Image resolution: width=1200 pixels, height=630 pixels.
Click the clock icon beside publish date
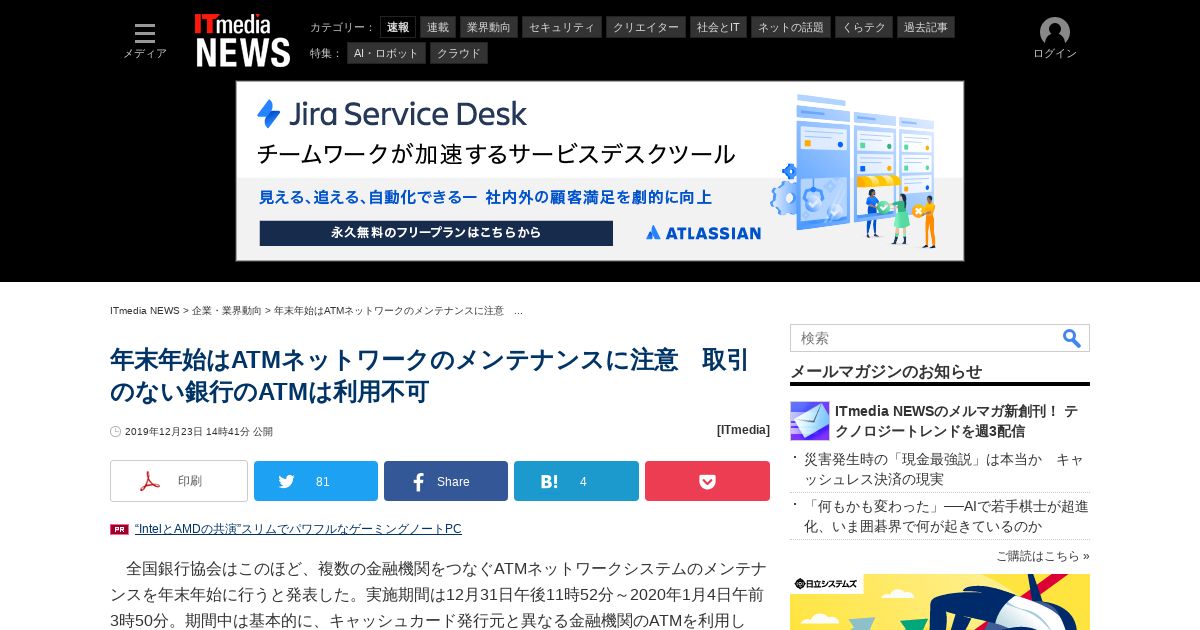115,432
